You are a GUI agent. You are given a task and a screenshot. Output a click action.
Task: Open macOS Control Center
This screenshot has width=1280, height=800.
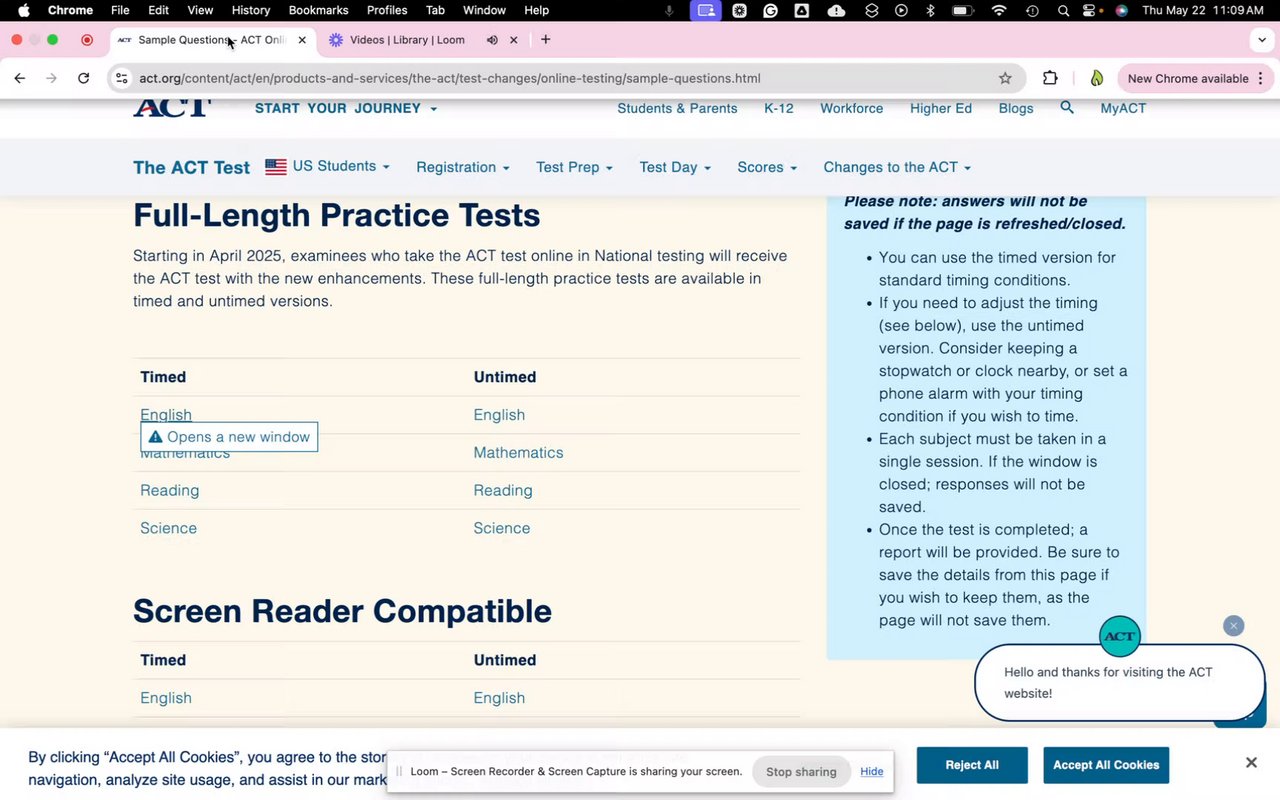pos(1091,10)
